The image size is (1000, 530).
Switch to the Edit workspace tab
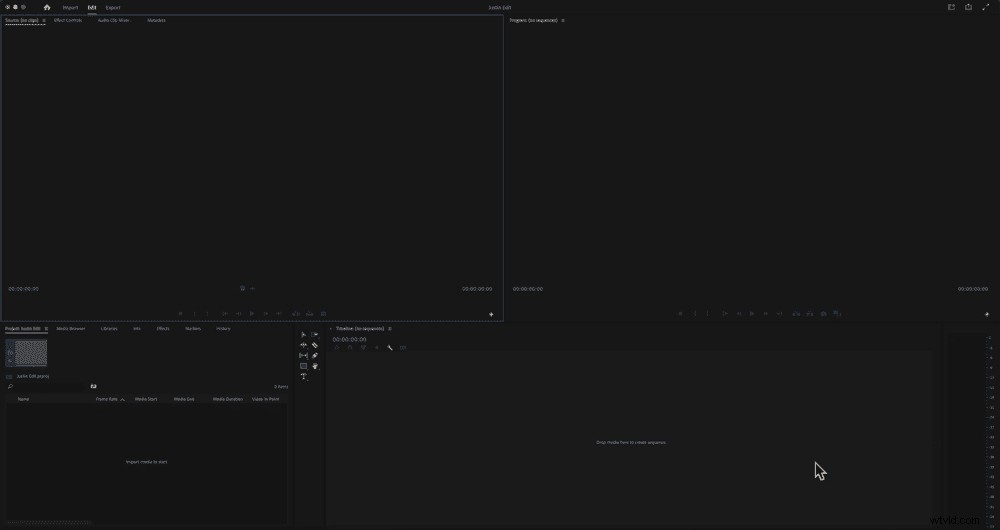pyautogui.click(x=92, y=8)
